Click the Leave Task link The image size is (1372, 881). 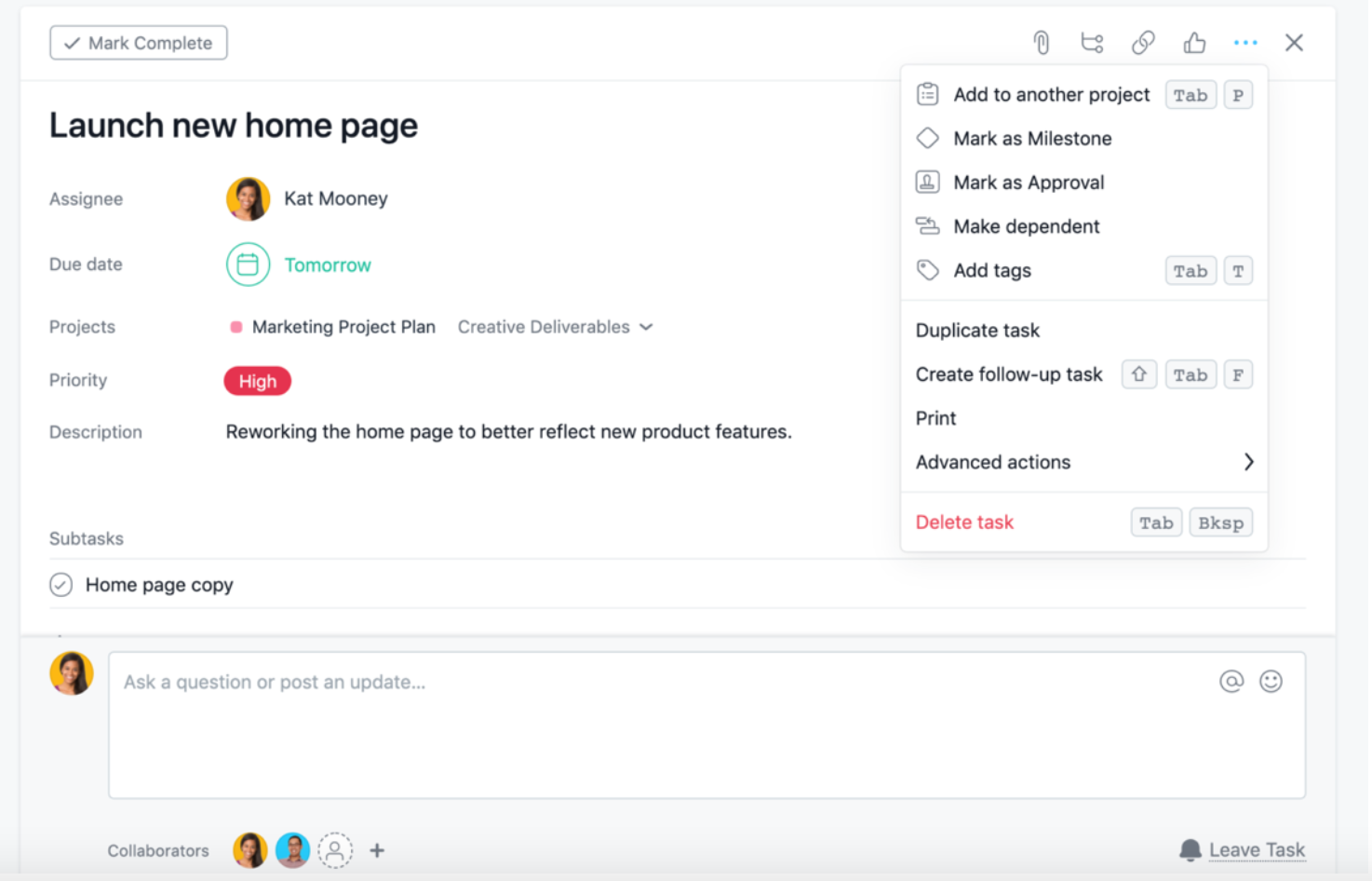click(1257, 850)
